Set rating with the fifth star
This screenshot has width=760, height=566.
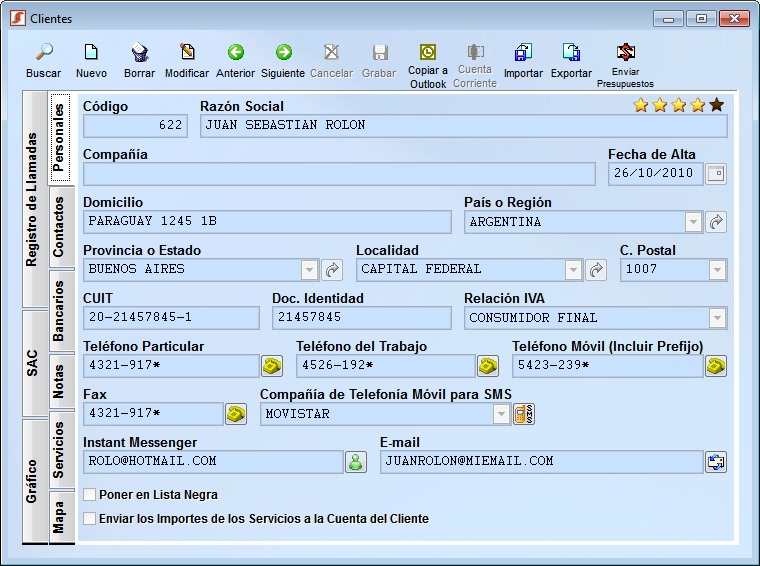point(717,105)
